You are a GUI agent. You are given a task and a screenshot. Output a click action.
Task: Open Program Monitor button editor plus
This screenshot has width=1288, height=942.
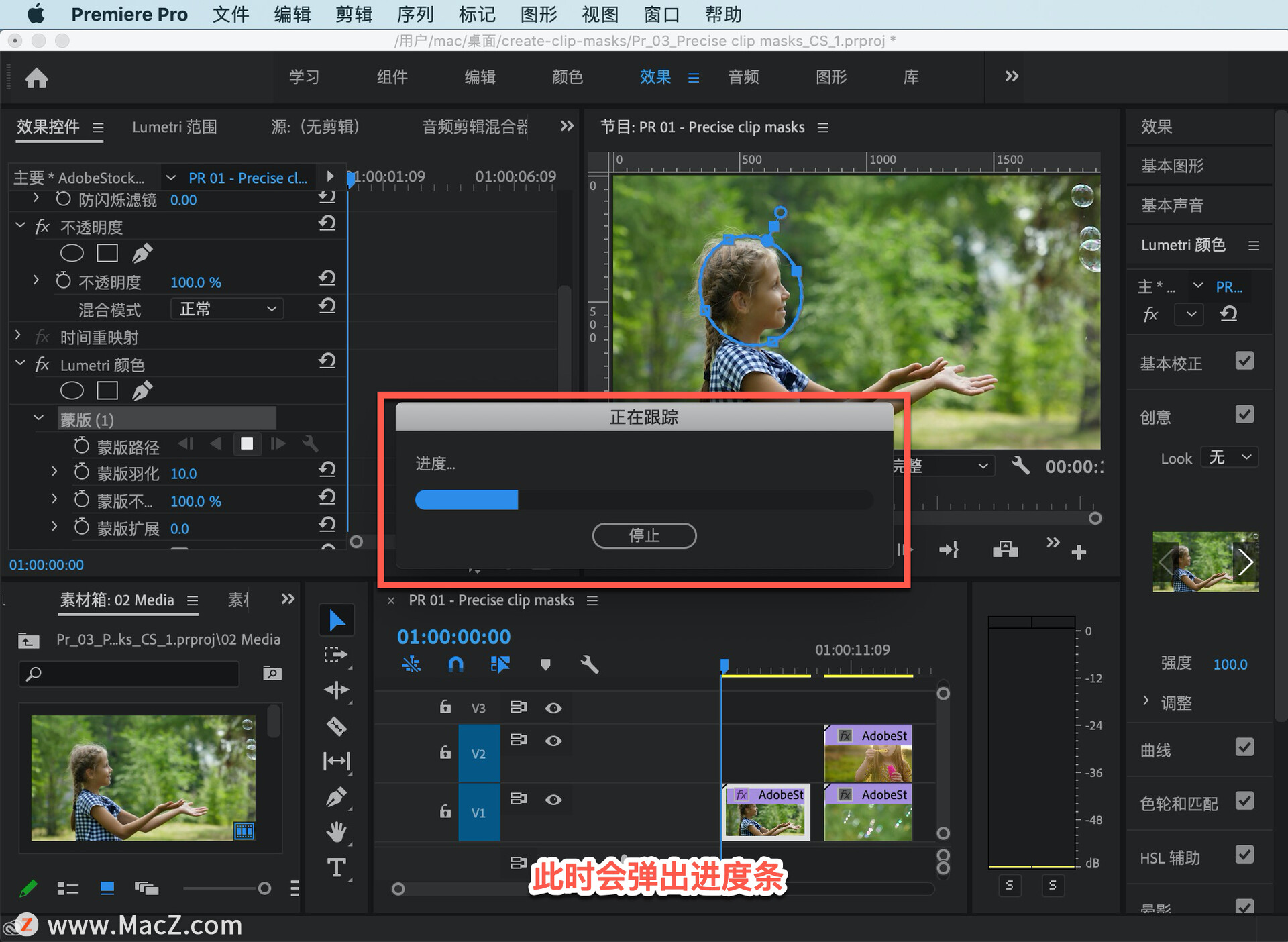[1079, 552]
